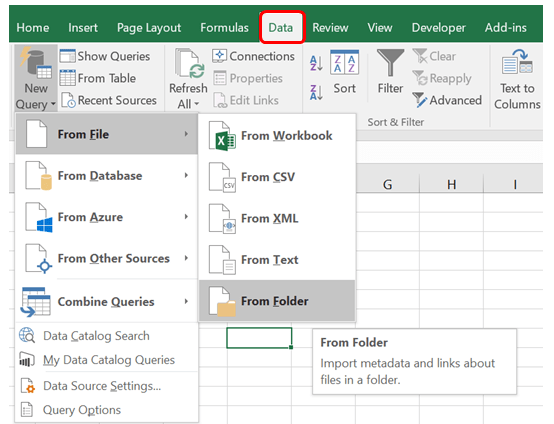Click the From Workbook text label

(287, 136)
